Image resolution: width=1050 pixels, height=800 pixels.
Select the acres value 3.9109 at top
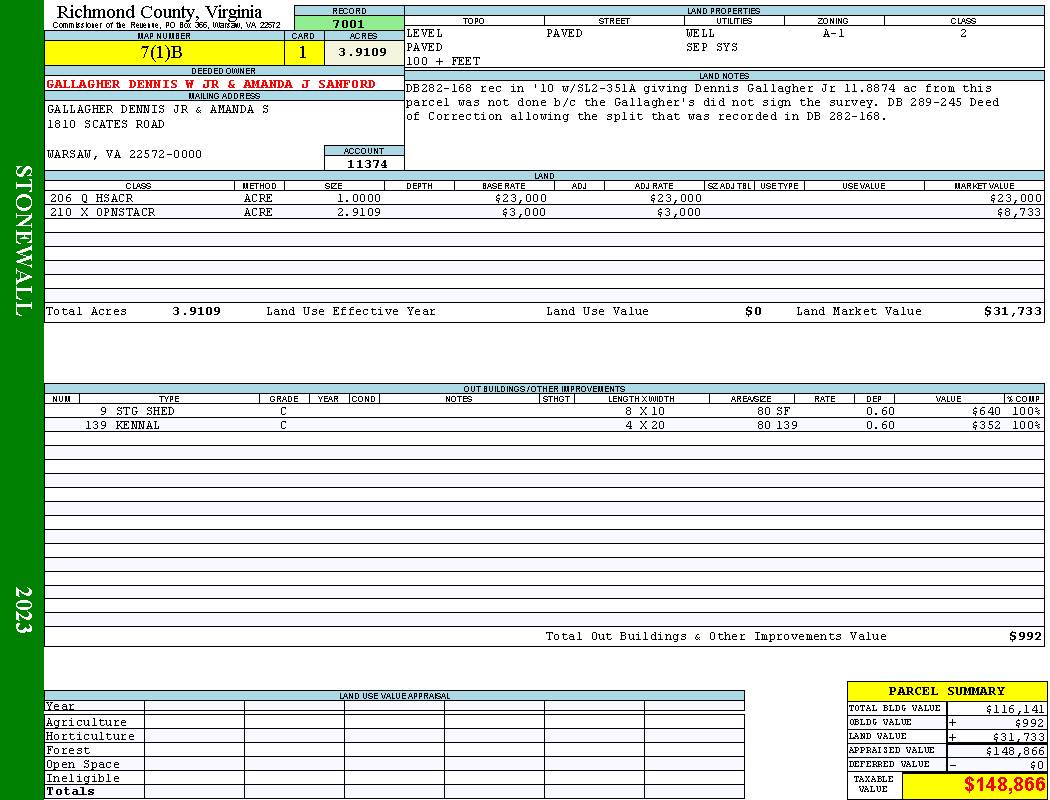[363, 52]
